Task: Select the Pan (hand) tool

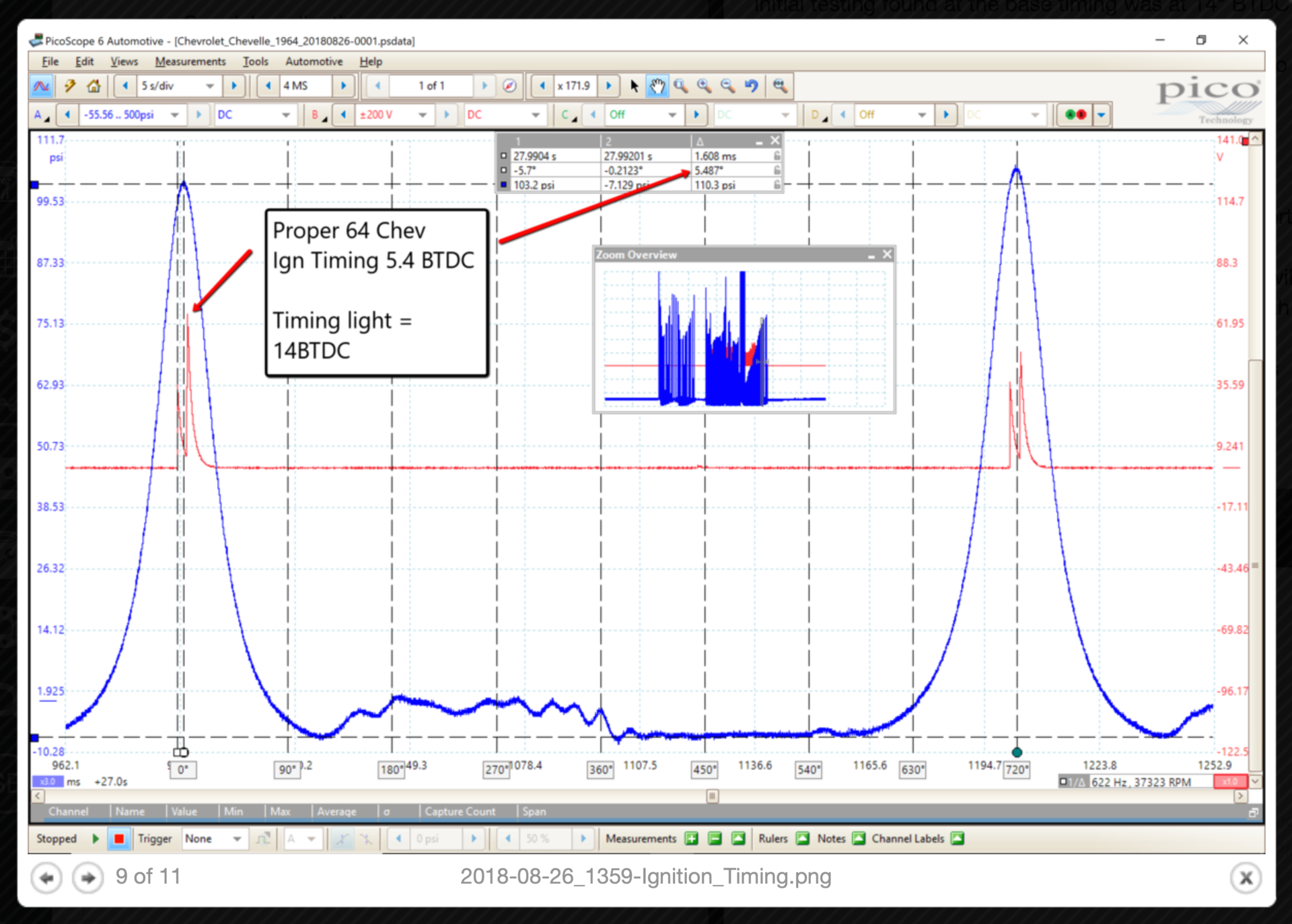Action: [x=657, y=85]
